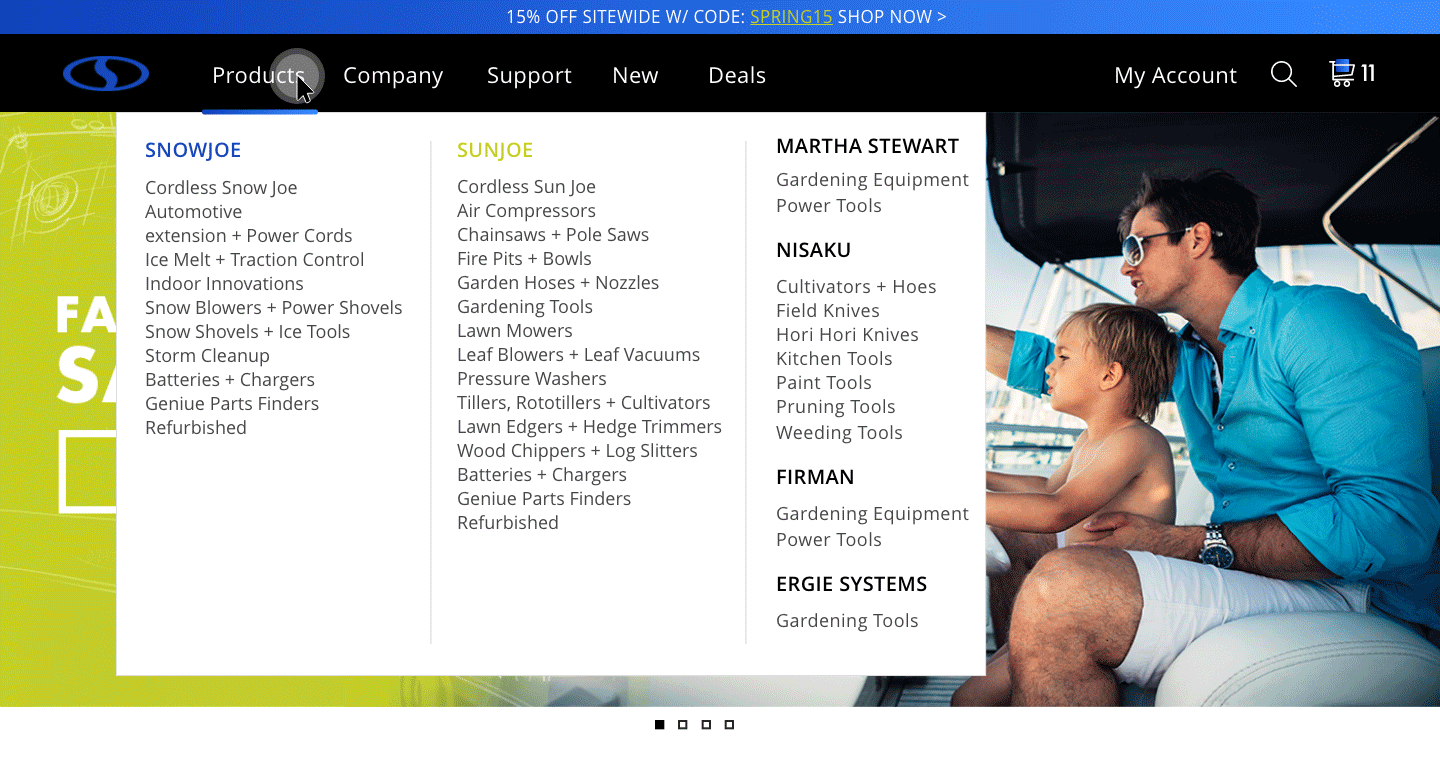The width and height of the screenshot is (1440, 768).
Task: Click SHOP NOW in the promo banner
Action: tap(892, 17)
